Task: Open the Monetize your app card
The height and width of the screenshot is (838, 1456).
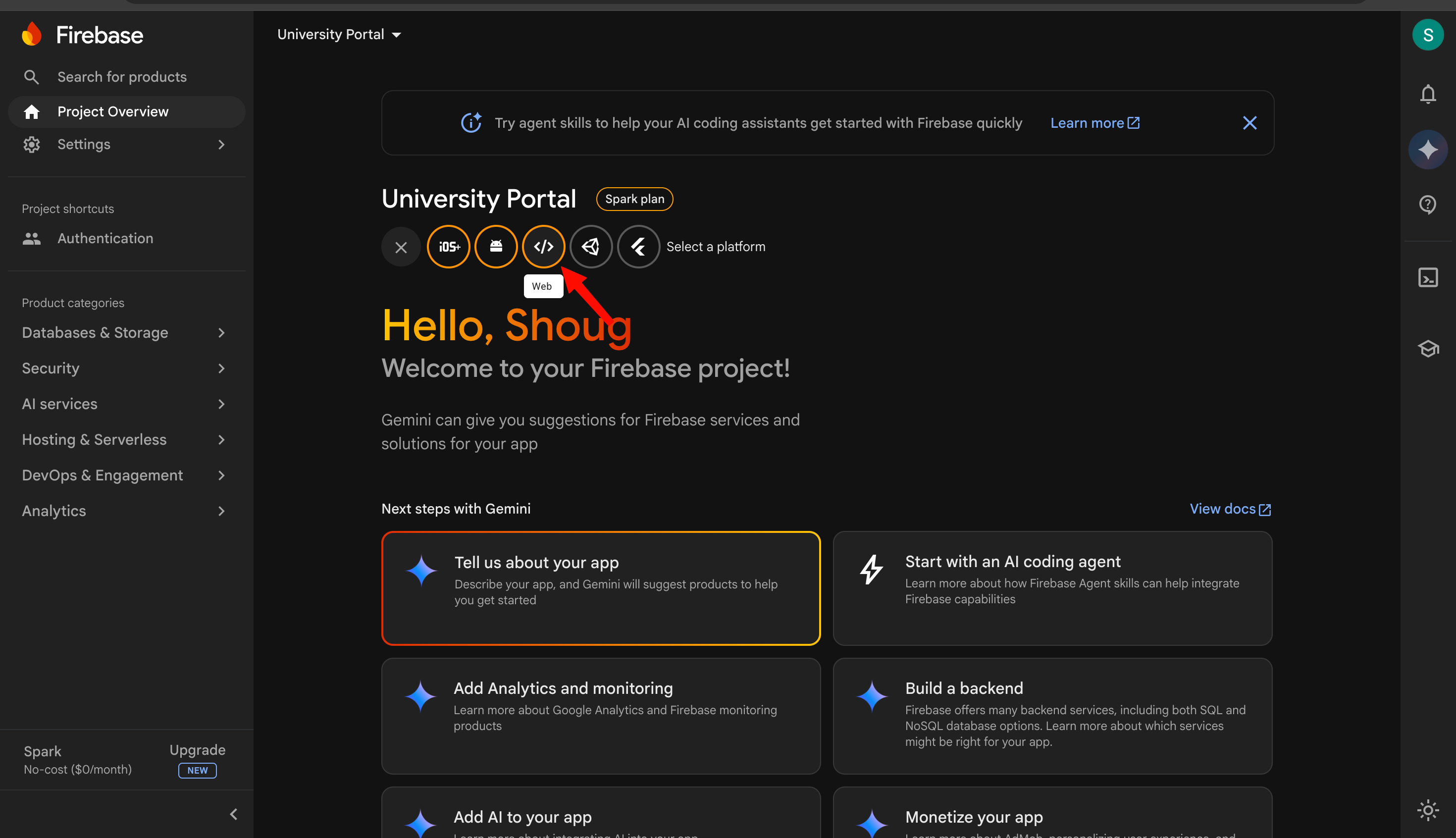Action: (x=1052, y=813)
